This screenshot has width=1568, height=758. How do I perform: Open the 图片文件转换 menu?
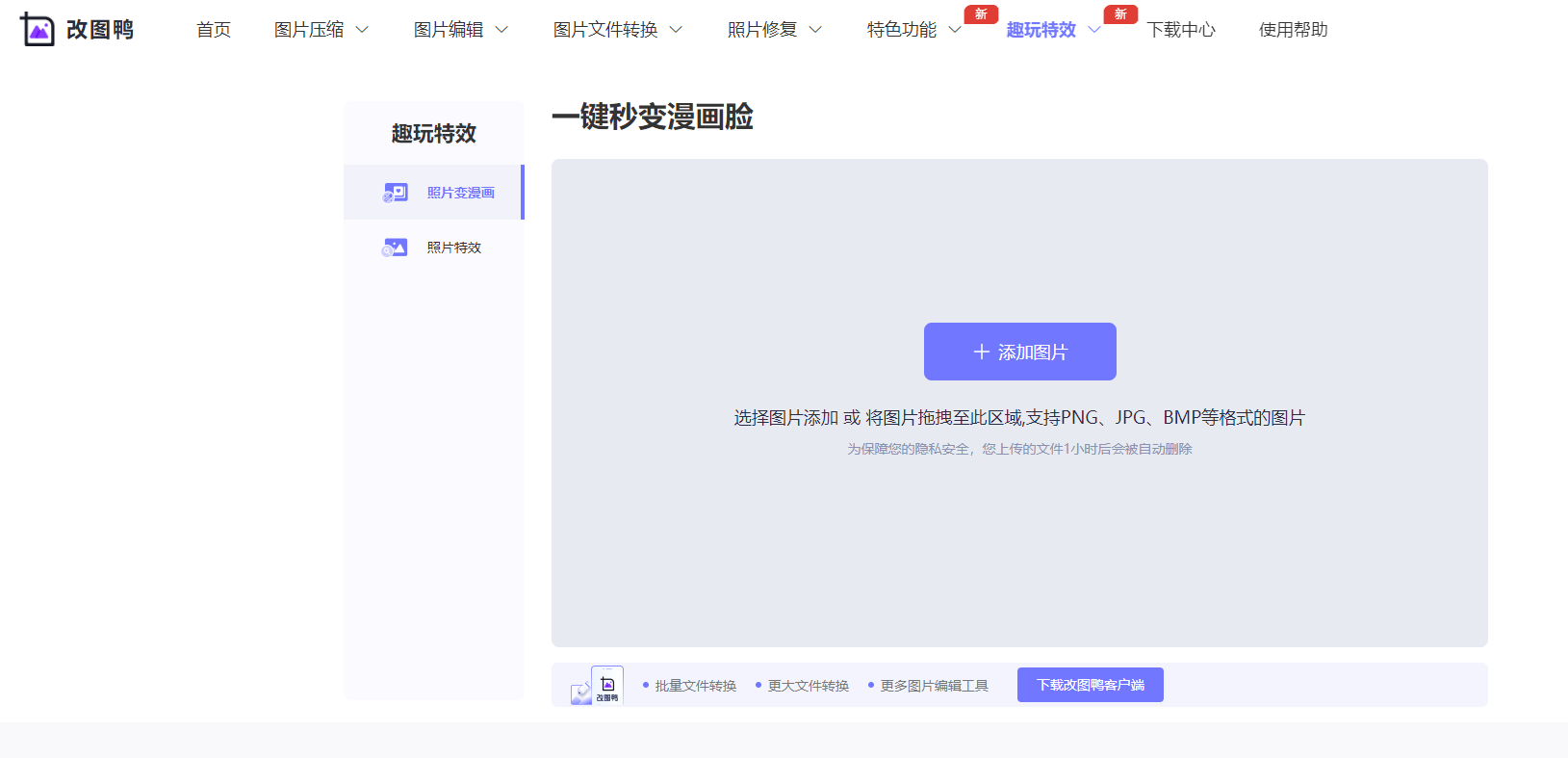[605, 30]
